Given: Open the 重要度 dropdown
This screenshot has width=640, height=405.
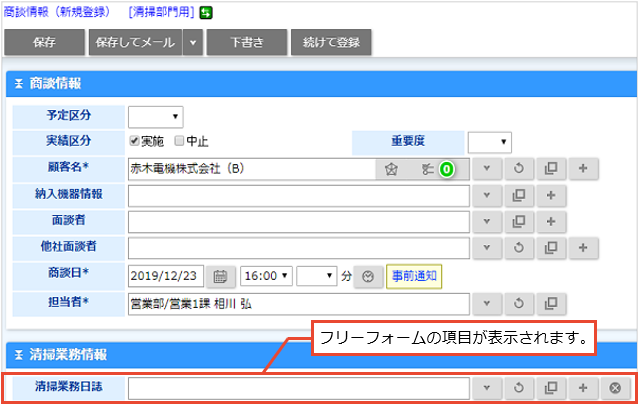Looking at the screenshot, I should click(489, 142).
